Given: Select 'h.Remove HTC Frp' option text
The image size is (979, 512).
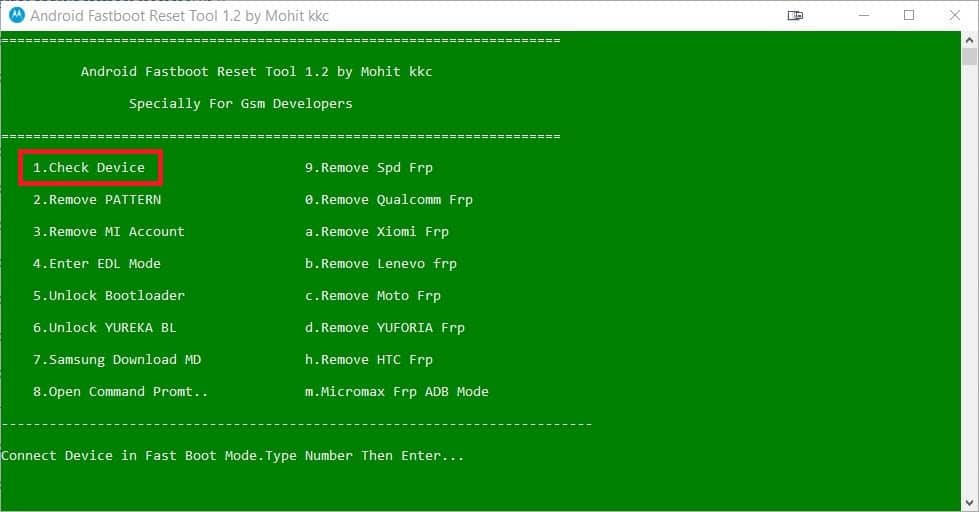Looking at the screenshot, I should click(x=368, y=360).
